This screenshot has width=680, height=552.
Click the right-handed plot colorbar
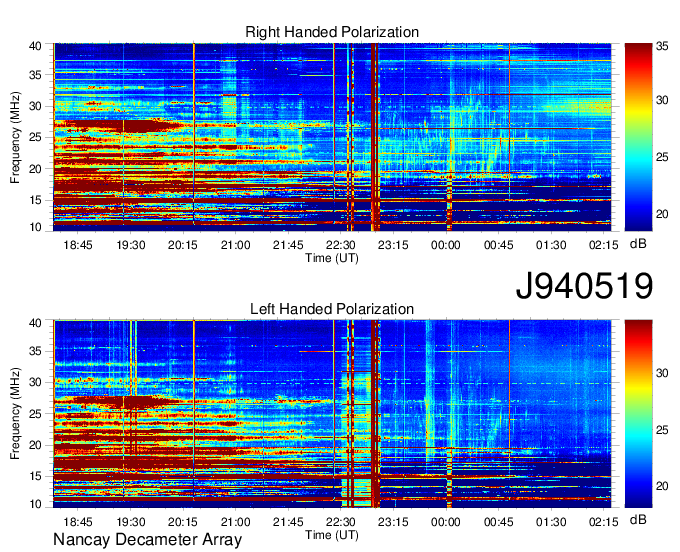(638, 137)
